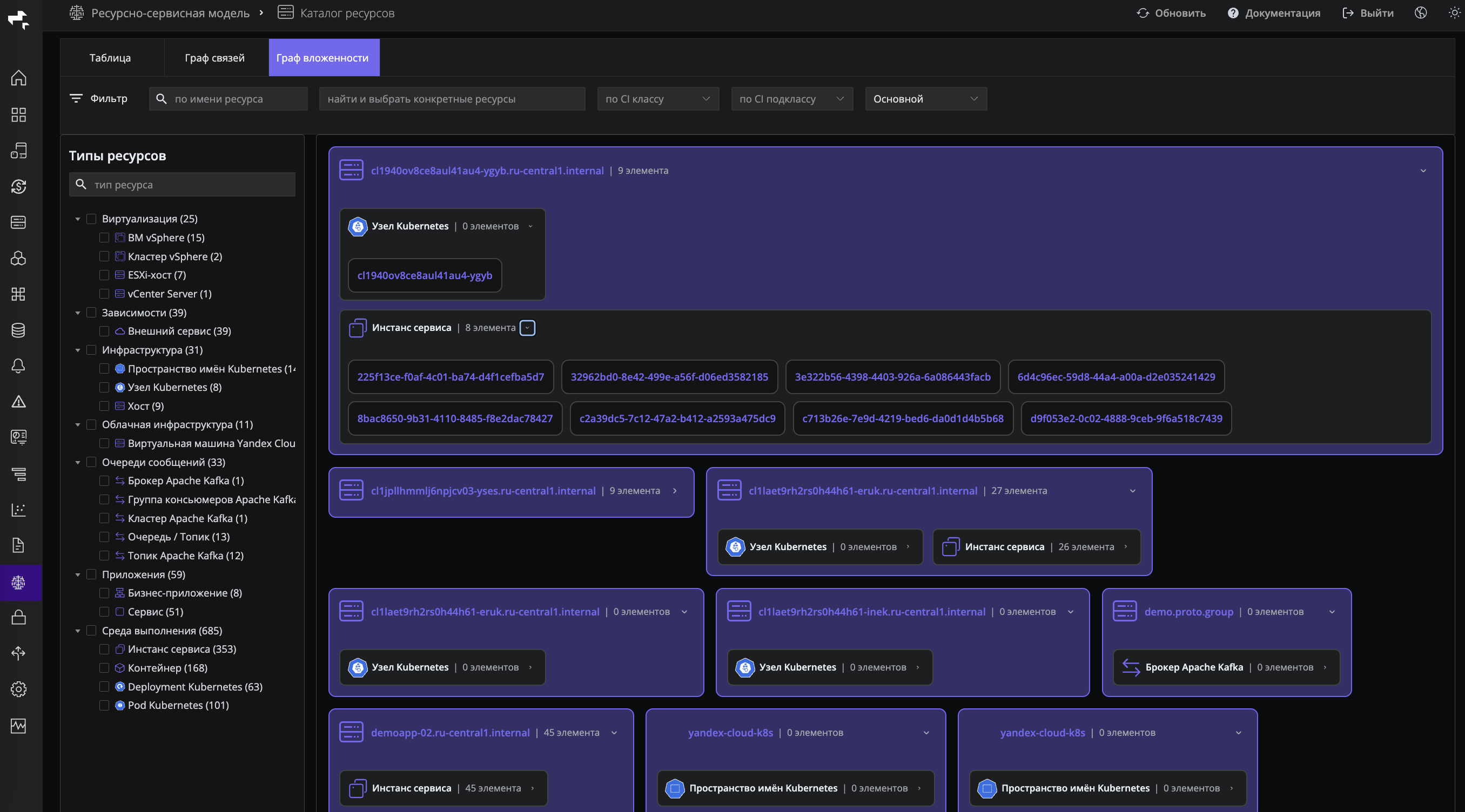Switch to the Таблица tab

110,57
